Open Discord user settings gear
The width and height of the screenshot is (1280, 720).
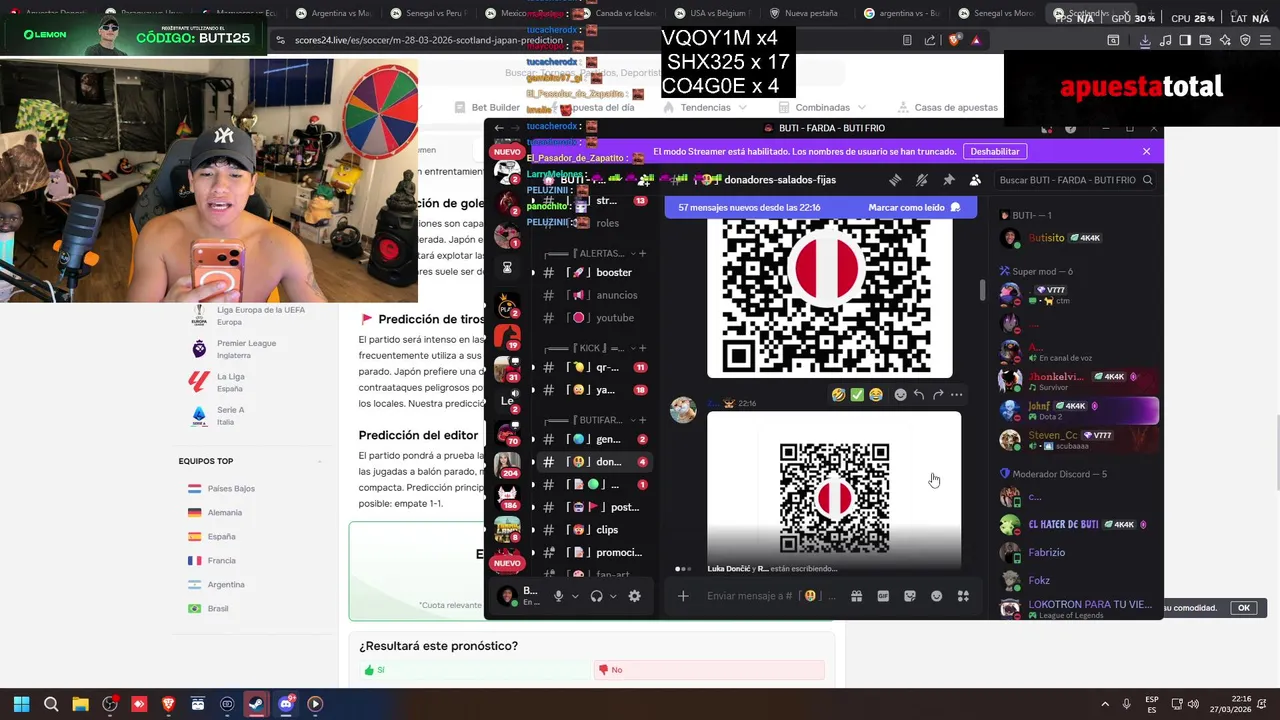pos(634,596)
